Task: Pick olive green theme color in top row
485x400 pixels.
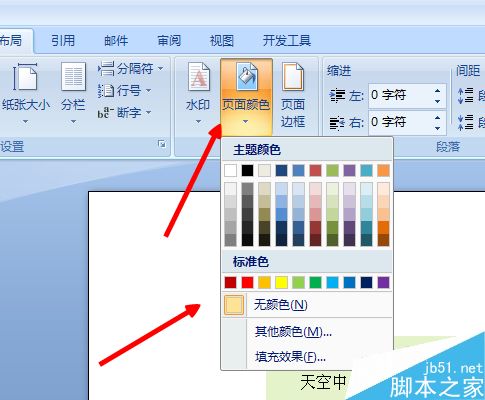Action: (x=332, y=170)
